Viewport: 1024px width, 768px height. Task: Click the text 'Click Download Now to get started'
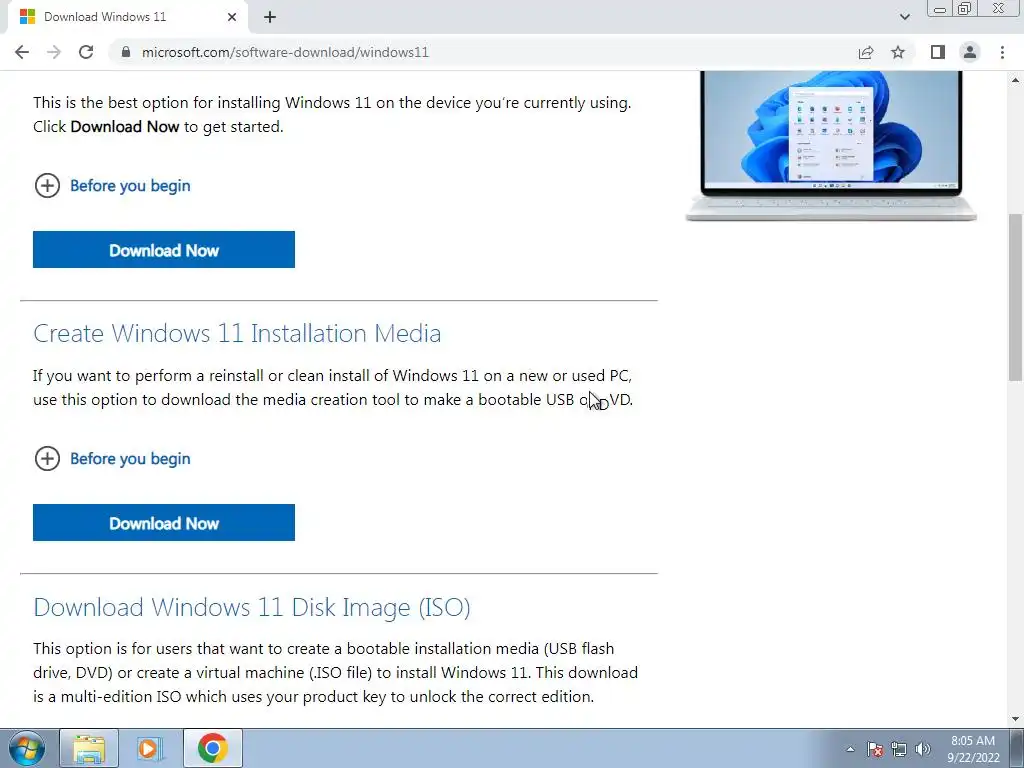158,127
